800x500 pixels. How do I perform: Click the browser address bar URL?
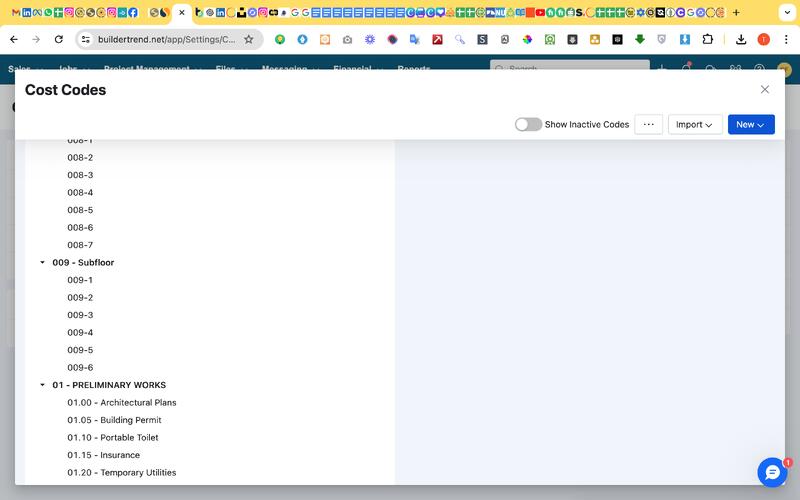[166, 39]
